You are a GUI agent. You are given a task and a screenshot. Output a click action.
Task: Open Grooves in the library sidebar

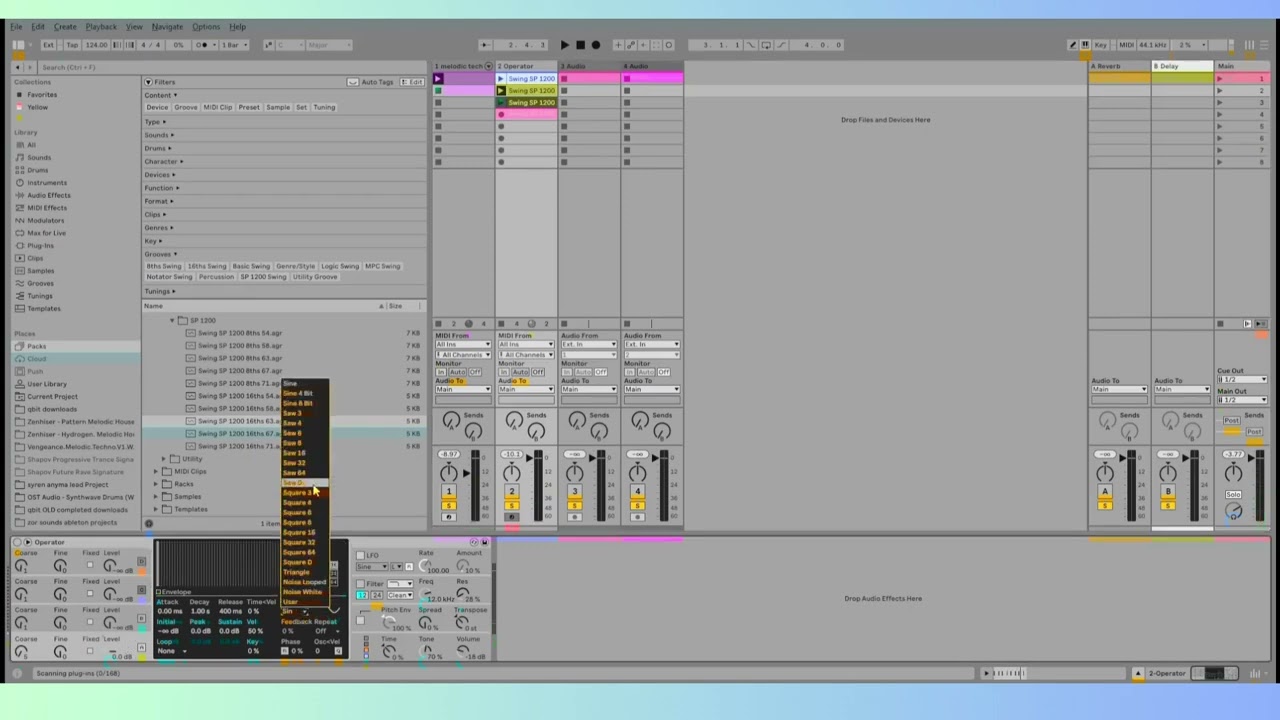click(x=41, y=283)
